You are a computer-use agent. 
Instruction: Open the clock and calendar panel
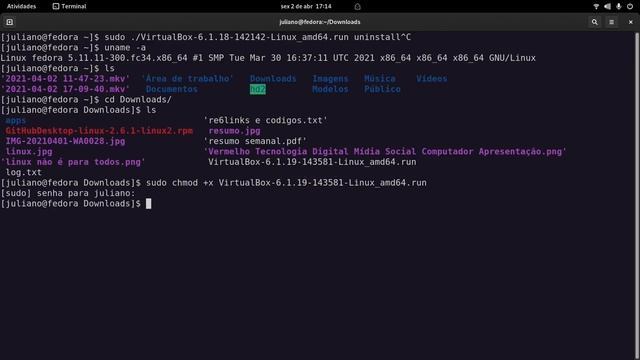(306, 6)
